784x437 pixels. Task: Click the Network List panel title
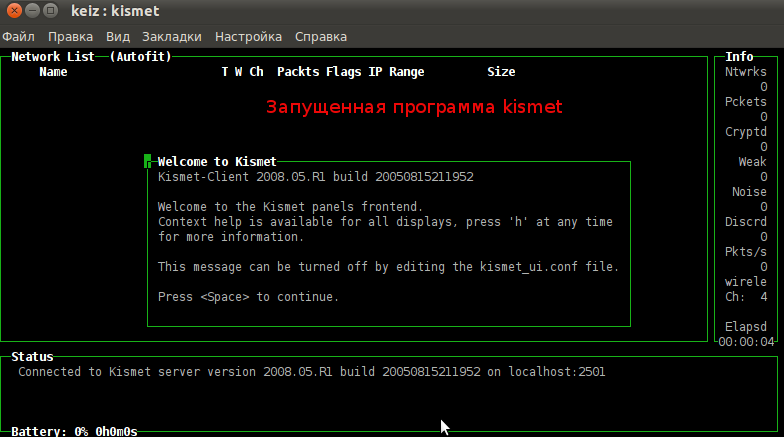tap(53, 56)
